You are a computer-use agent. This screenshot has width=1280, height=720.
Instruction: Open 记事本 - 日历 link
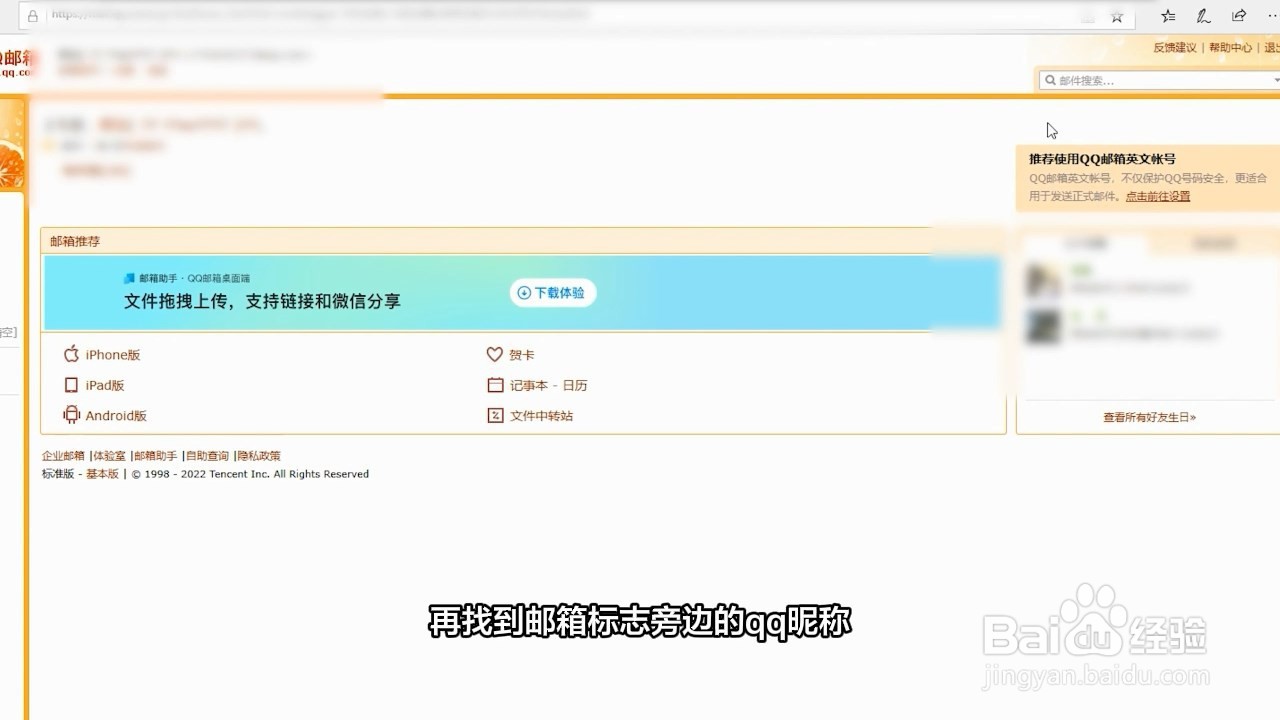click(549, 385)
